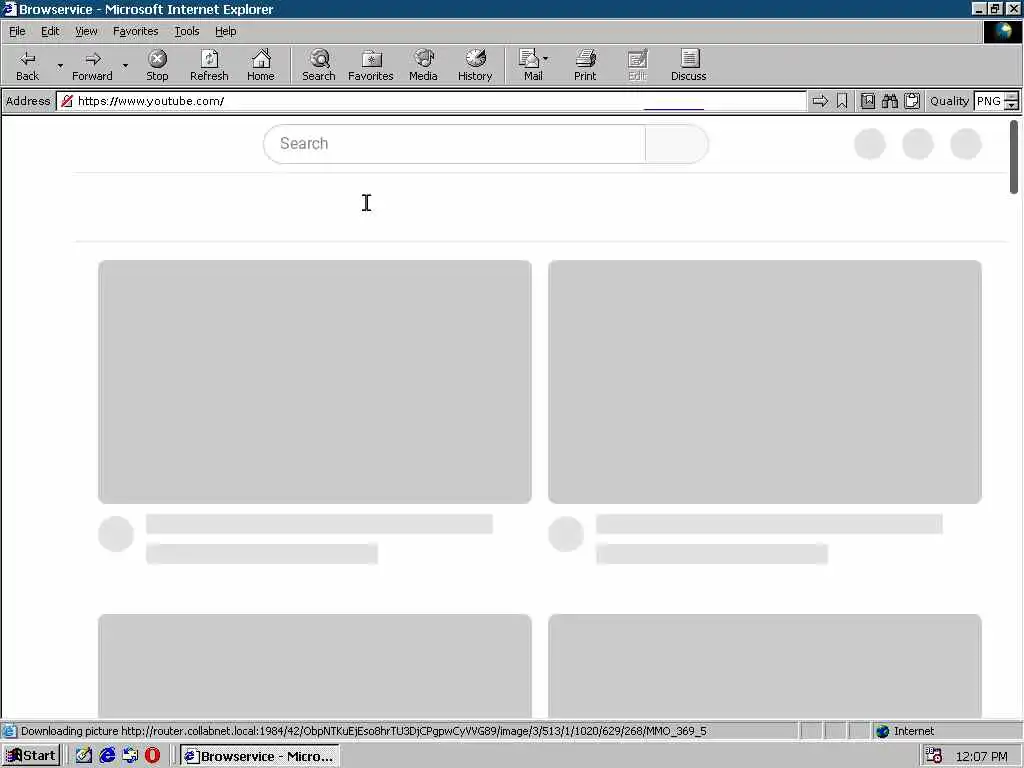The image size is (1024, 768).
Task: Click the YouTube search submit button placeholder
Action: tap(677, 144)
